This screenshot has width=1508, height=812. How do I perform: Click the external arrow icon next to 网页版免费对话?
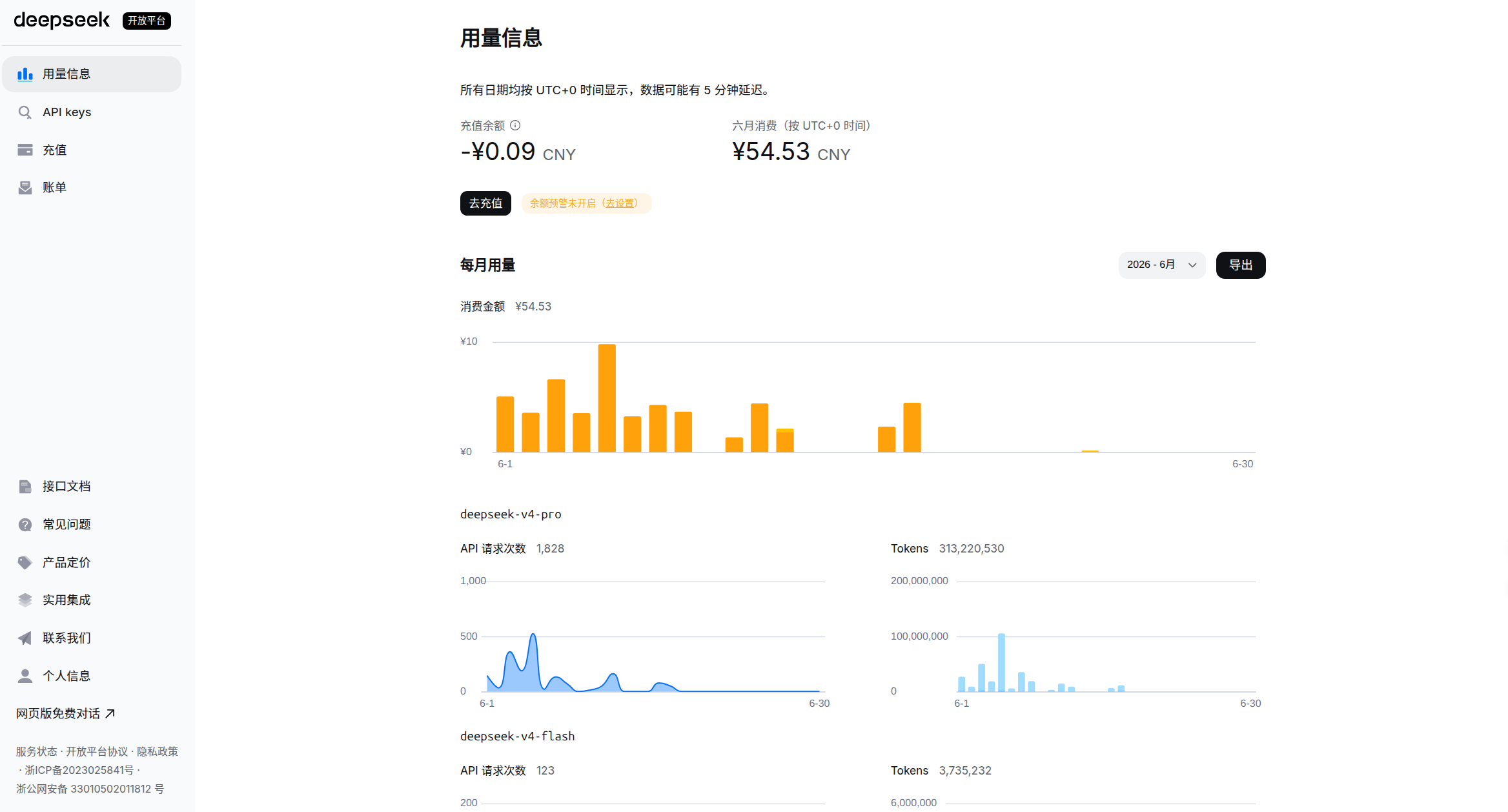coord(110,713)
